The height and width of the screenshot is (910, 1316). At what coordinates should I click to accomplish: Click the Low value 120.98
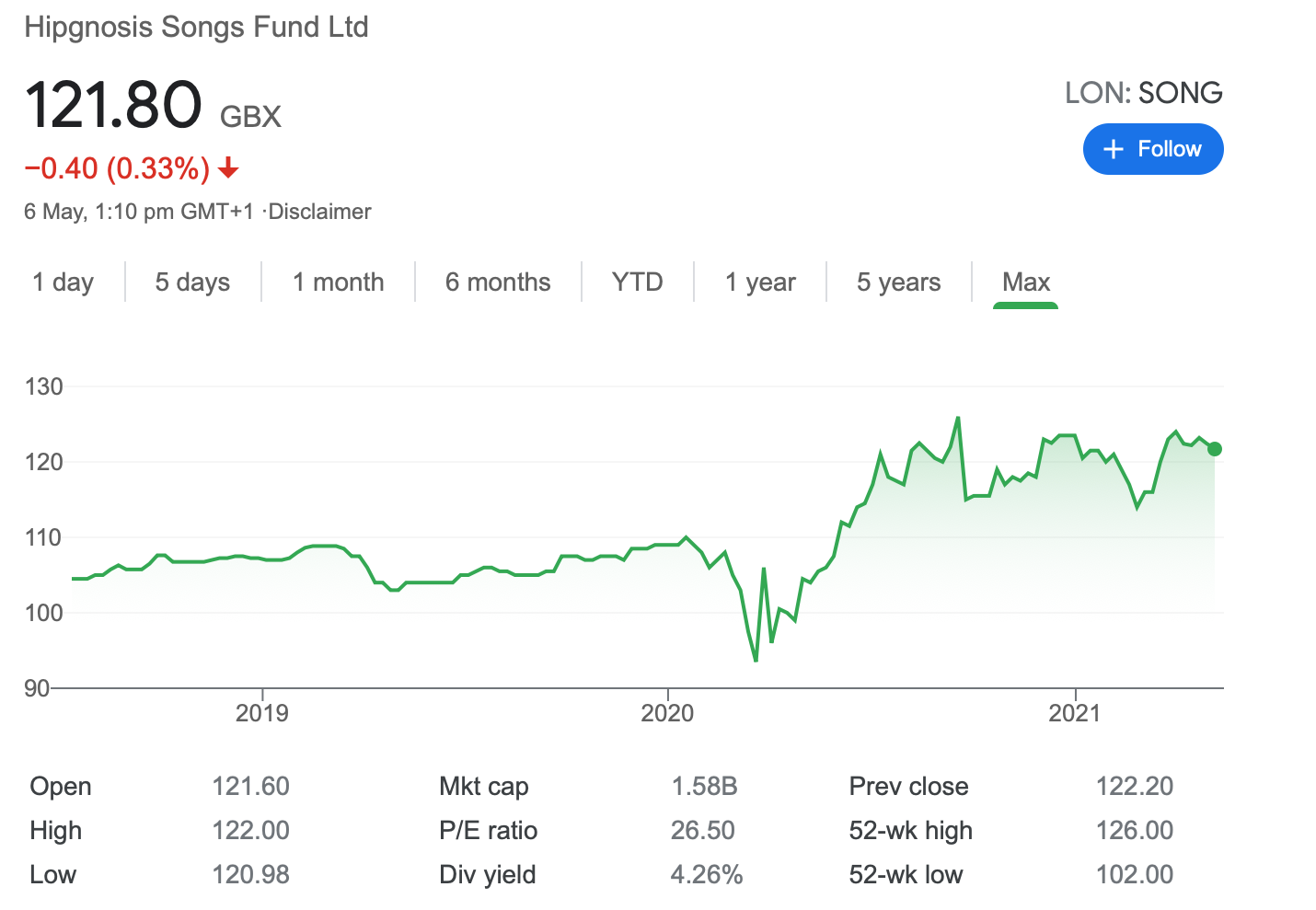[250, 874]
